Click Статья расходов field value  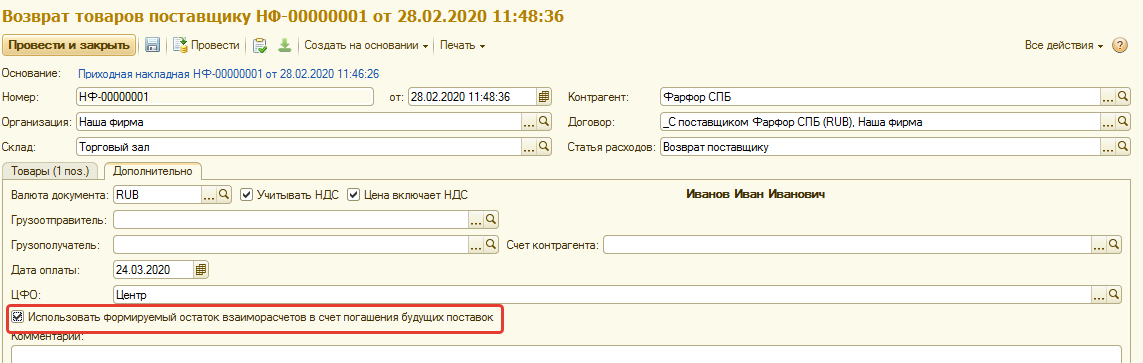pyautogui.click(x=880, y=147)
